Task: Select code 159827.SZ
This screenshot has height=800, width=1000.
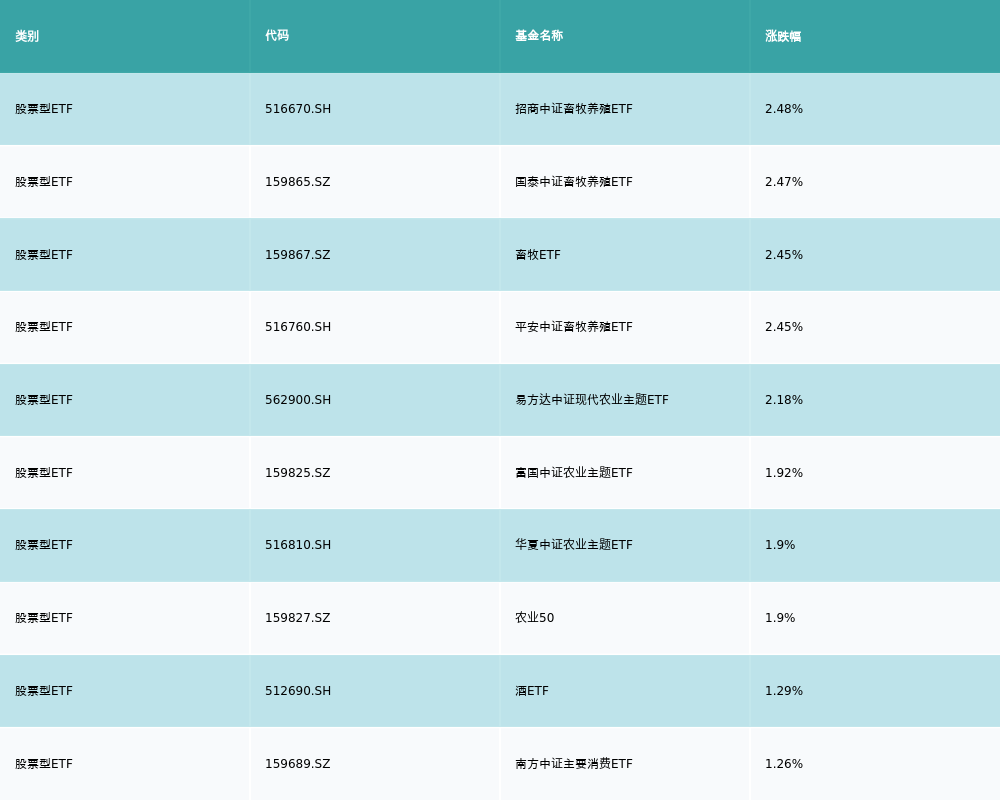Action: pos(298,618)
